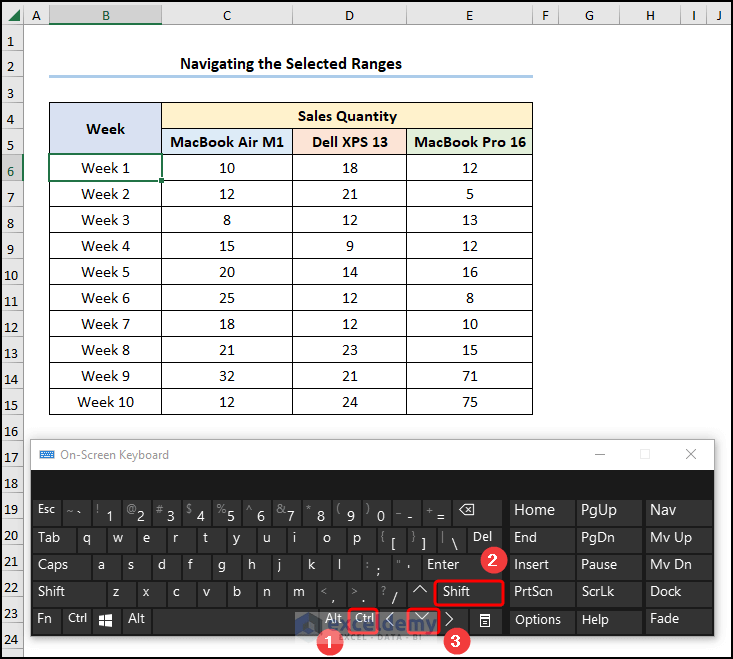733x659 pixels.
Task: Click the PrtScn key
Action: [x=542, y=592]
